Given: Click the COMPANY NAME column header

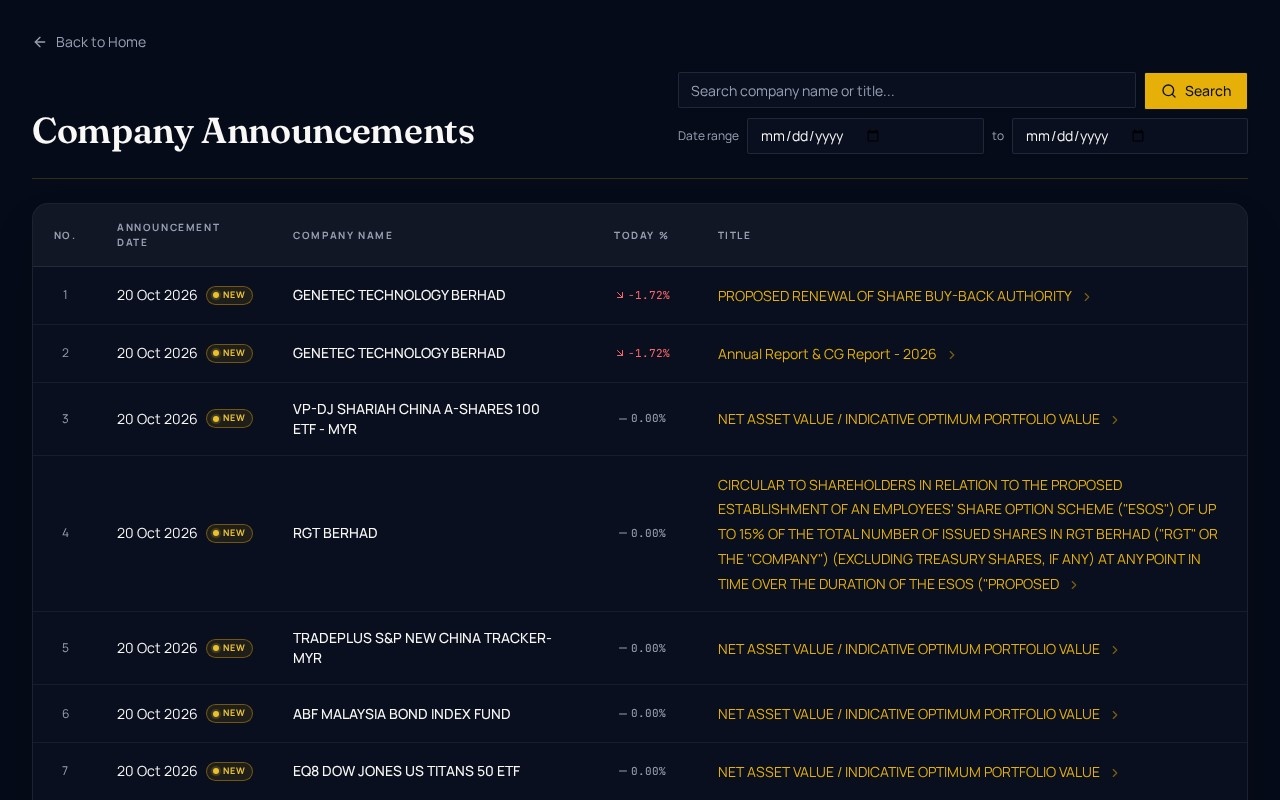Looking at the screenshot, I should pos(343,236).
